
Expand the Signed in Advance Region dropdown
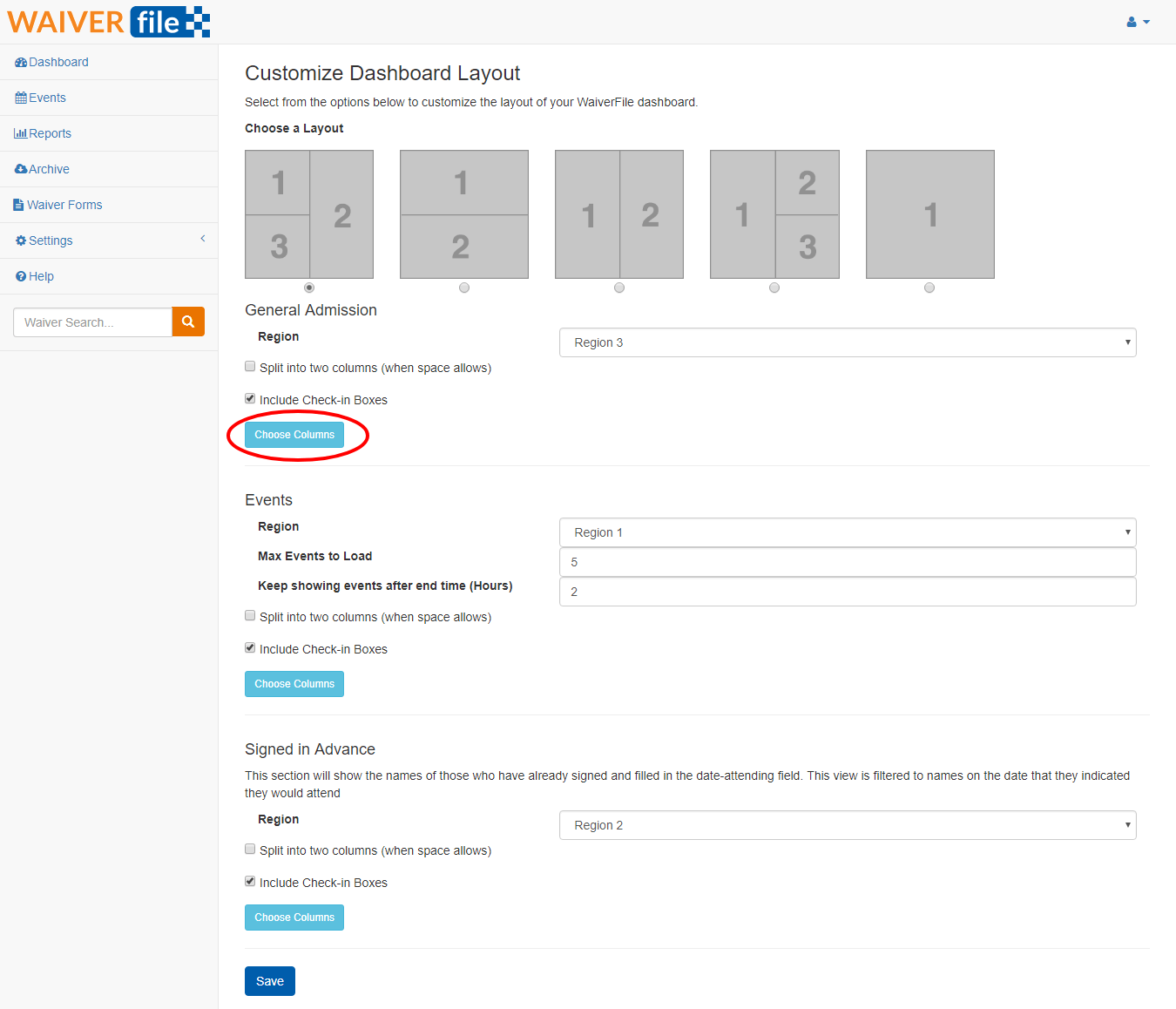click(847, 825)
